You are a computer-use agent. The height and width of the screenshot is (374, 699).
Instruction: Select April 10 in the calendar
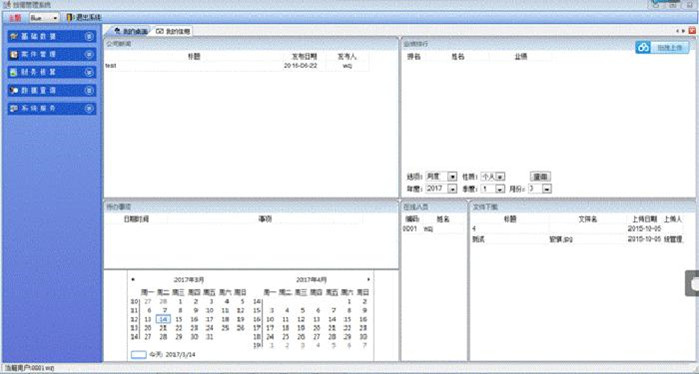[x=270, y=319]
